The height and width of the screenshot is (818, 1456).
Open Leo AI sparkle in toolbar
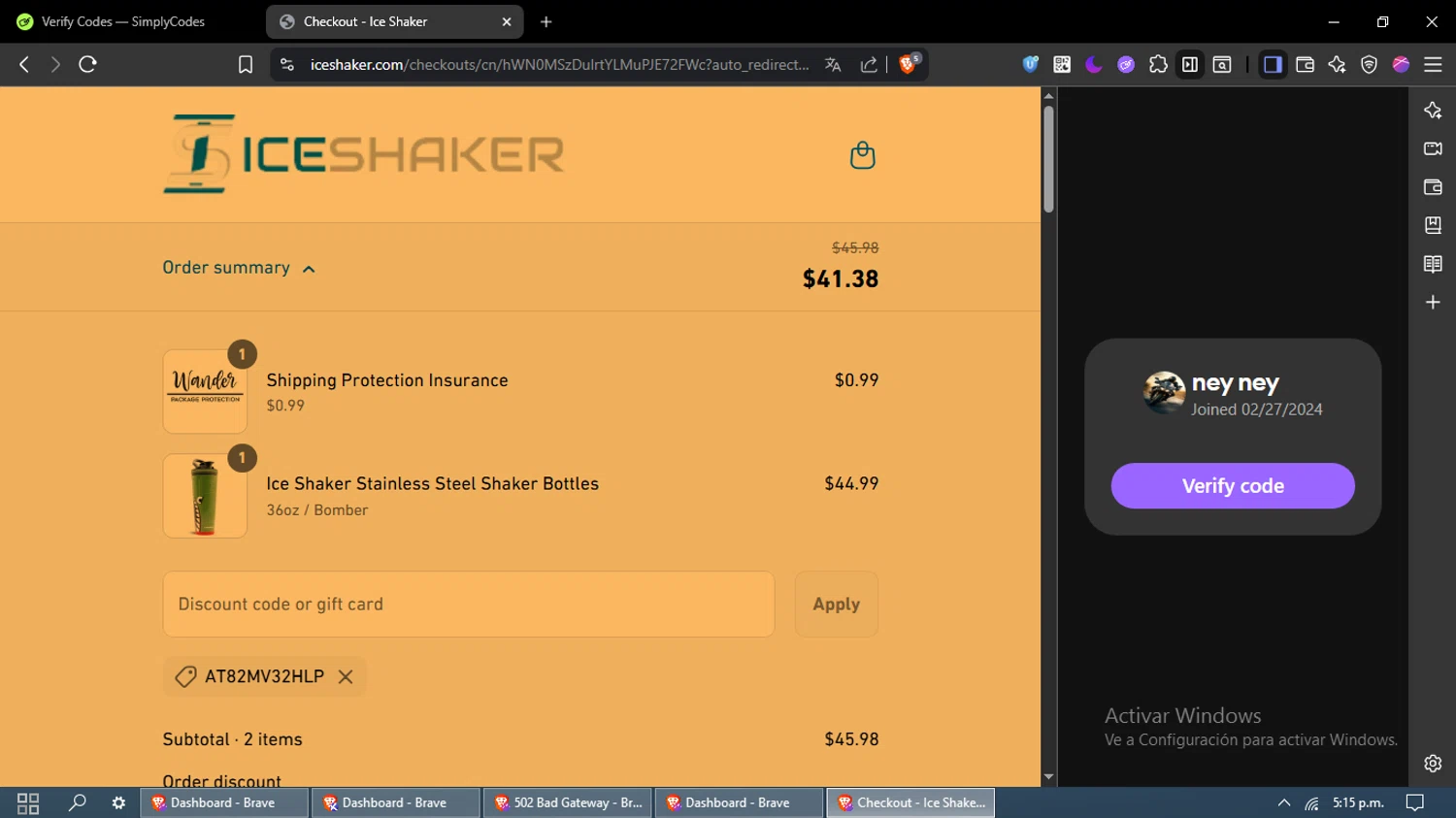point(1337,64)
